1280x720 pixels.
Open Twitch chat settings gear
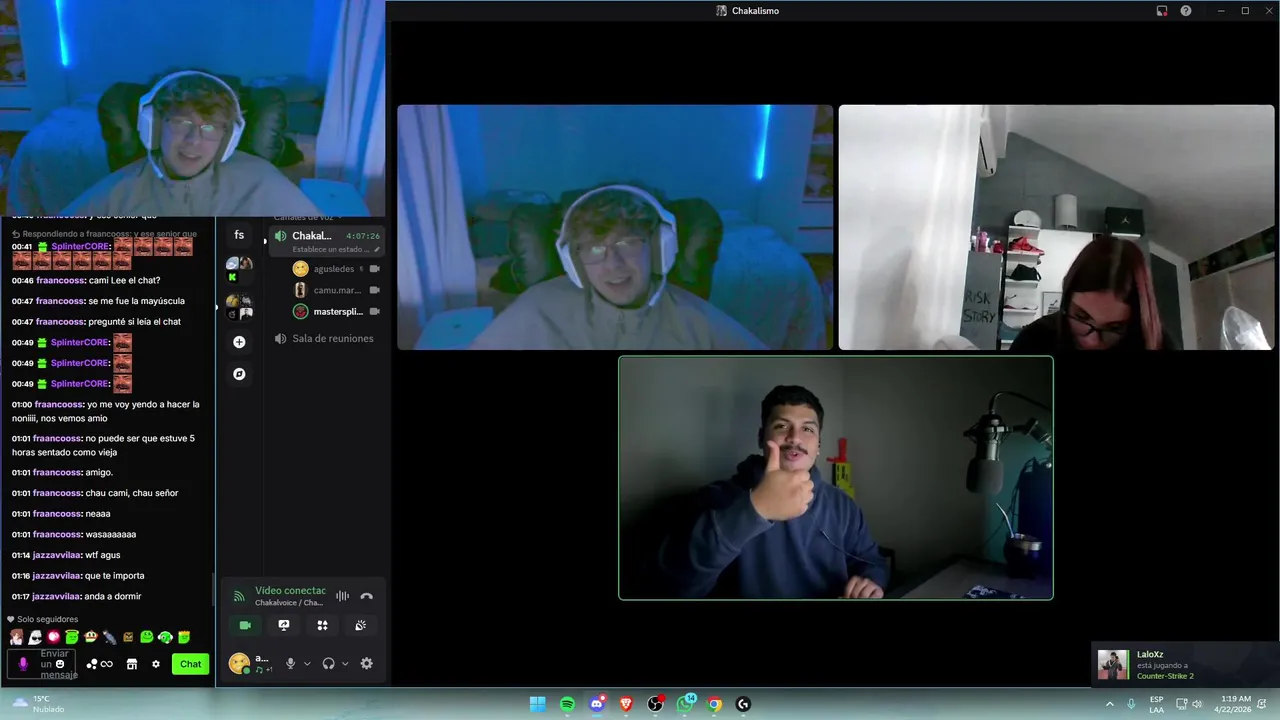click(155, 664)
